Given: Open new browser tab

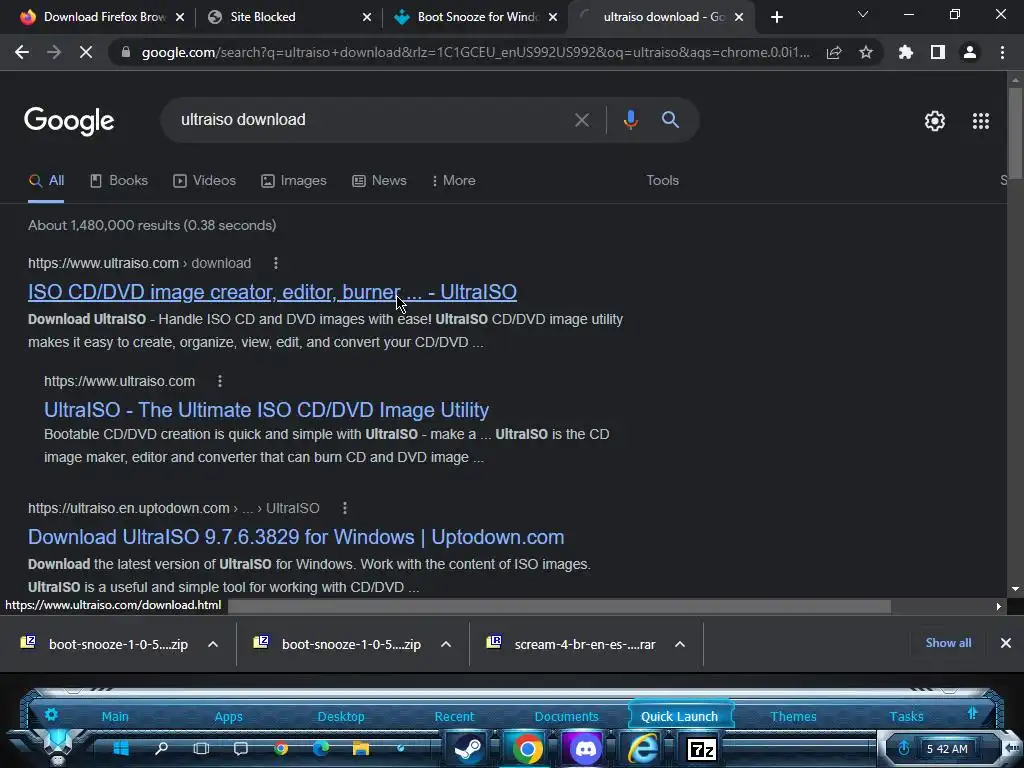Looking at the screenshot, I should pos(776,17).
